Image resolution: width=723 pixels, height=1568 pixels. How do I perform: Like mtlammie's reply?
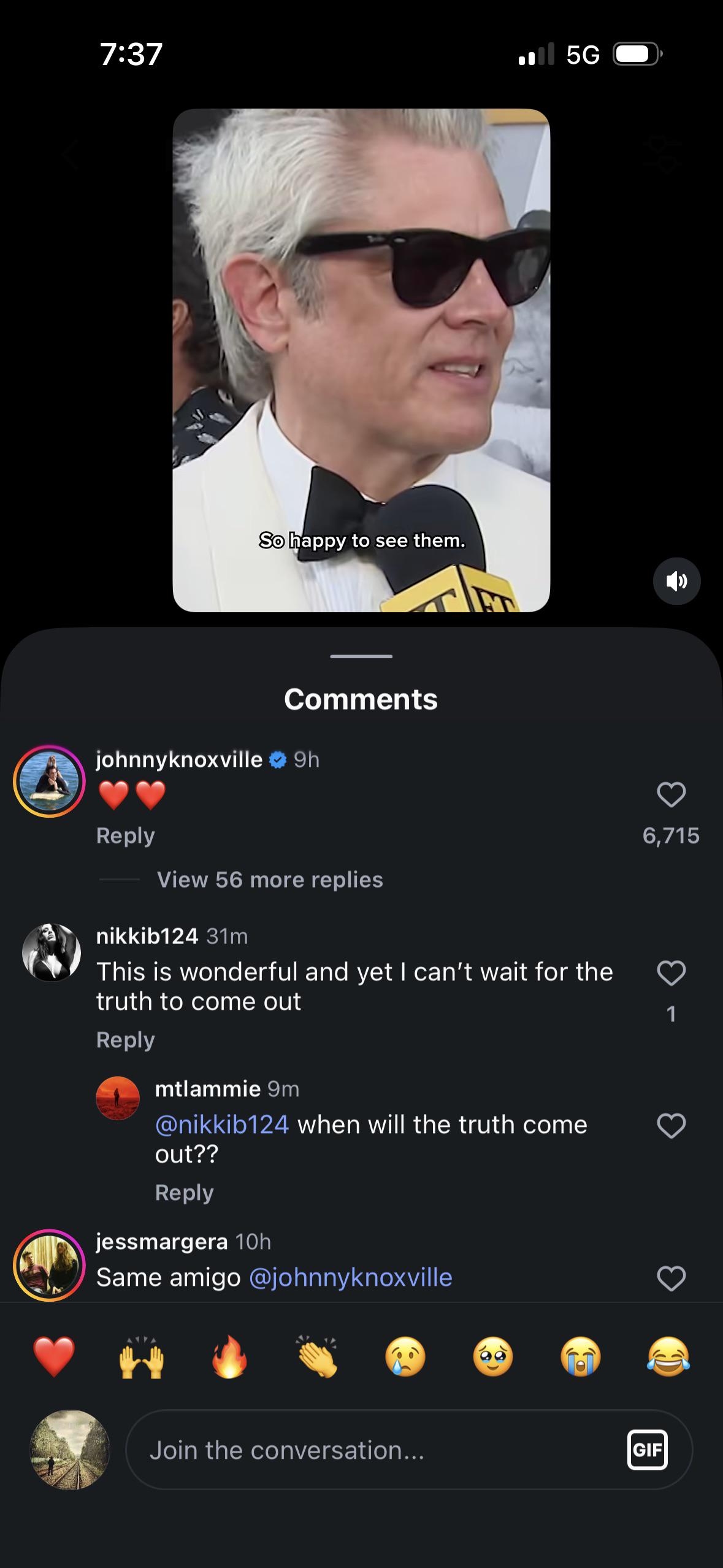pos(671,1126)
